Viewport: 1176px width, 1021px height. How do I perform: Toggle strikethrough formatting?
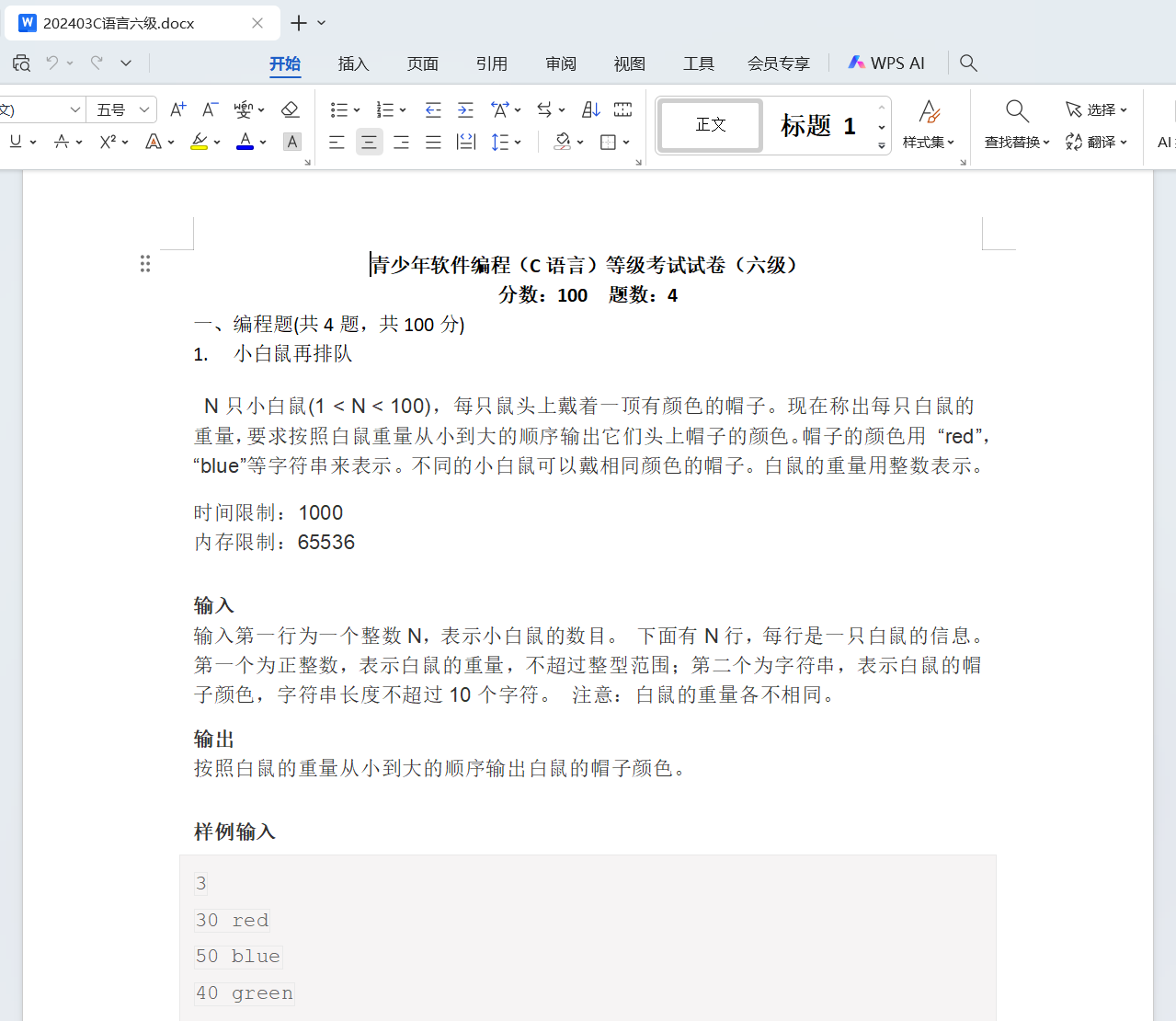pyautogui.click(x=62, y=142)
